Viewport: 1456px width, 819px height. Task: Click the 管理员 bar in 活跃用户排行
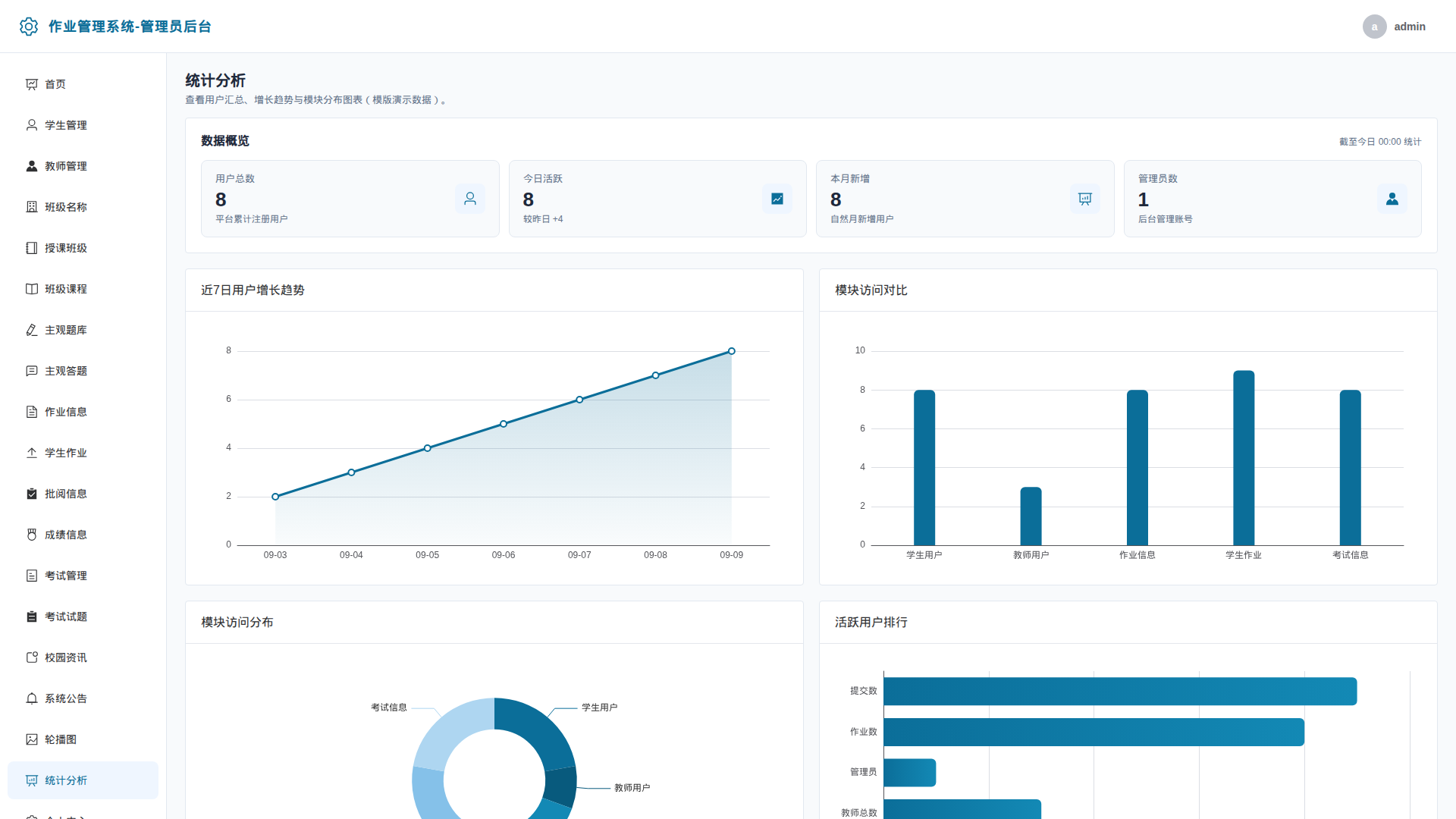(x=910, y=773)
